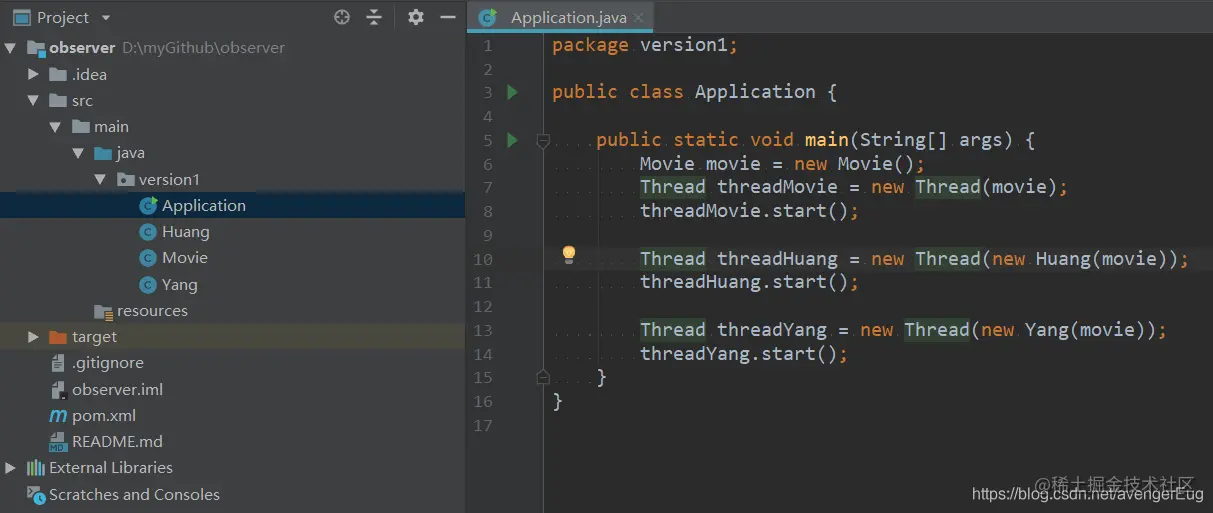Click 'threadYang.start();' on line 14
Screen dimensions: 1213x513
[744, 354]
